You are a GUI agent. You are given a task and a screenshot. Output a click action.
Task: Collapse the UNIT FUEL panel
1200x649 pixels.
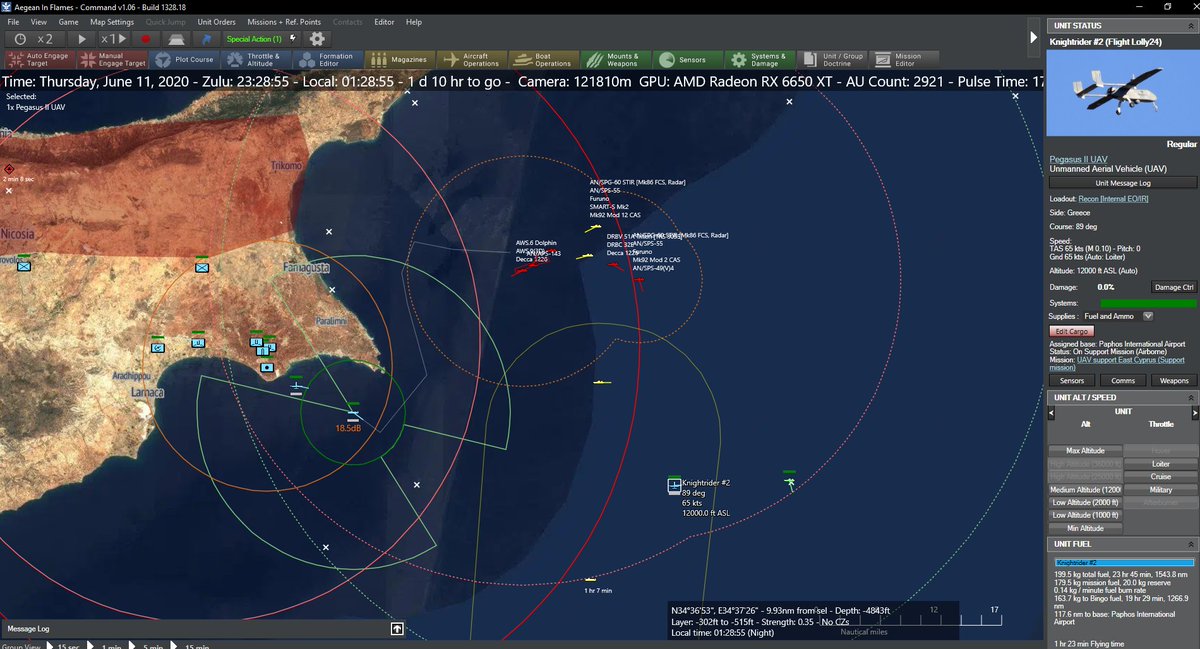point(1191,543)
